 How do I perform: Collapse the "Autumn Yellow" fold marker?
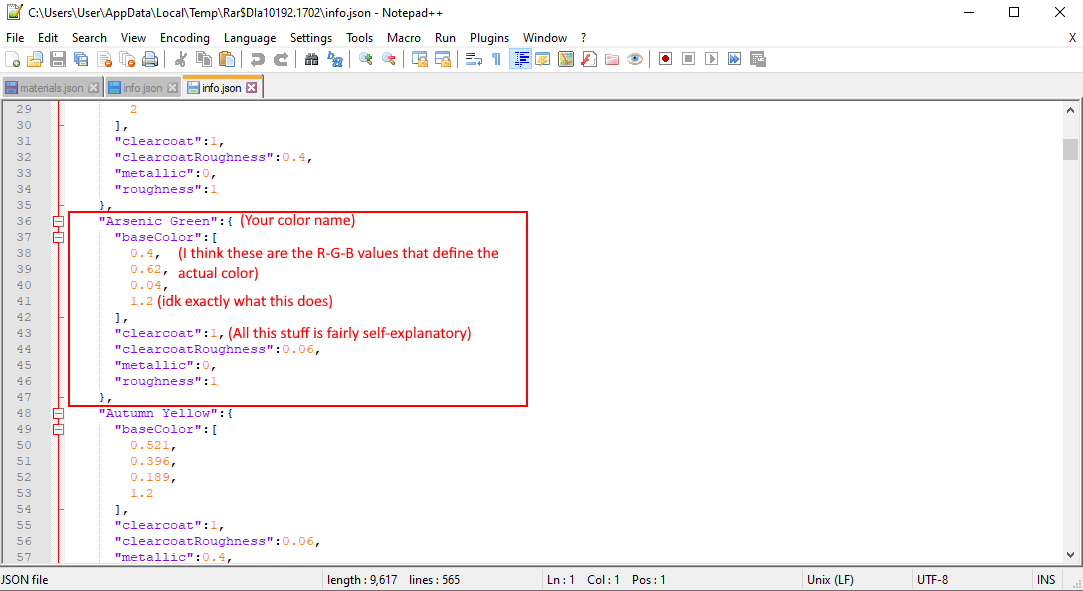[59, 414]
